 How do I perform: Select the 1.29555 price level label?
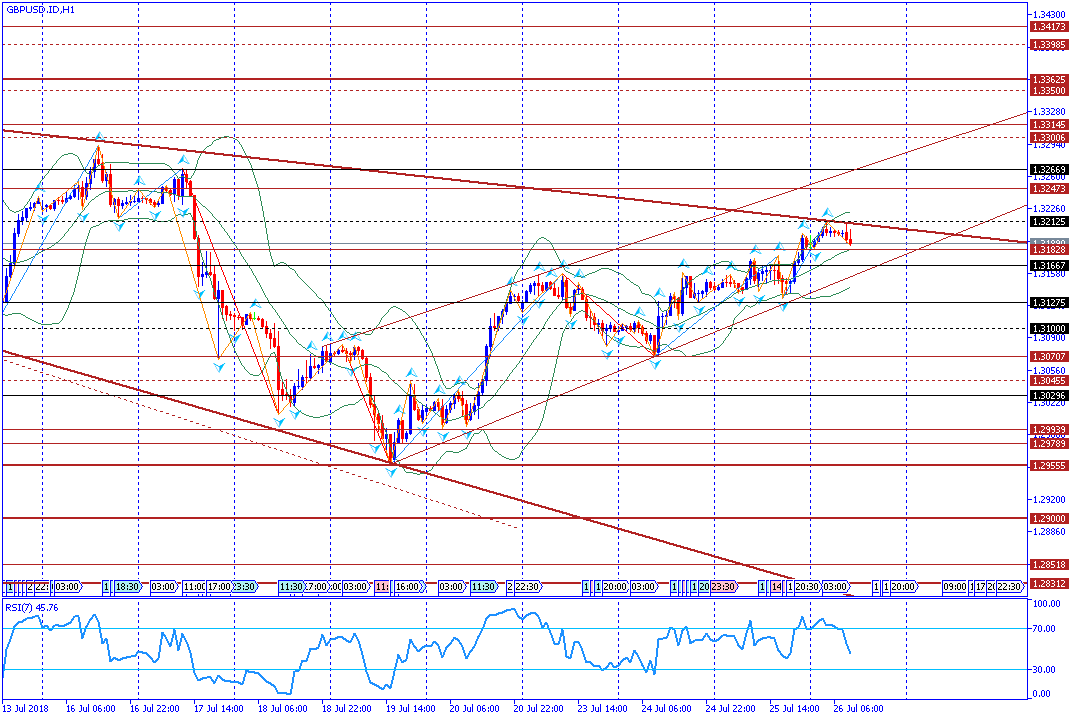pyautogui.click(x=1049, y=466)
